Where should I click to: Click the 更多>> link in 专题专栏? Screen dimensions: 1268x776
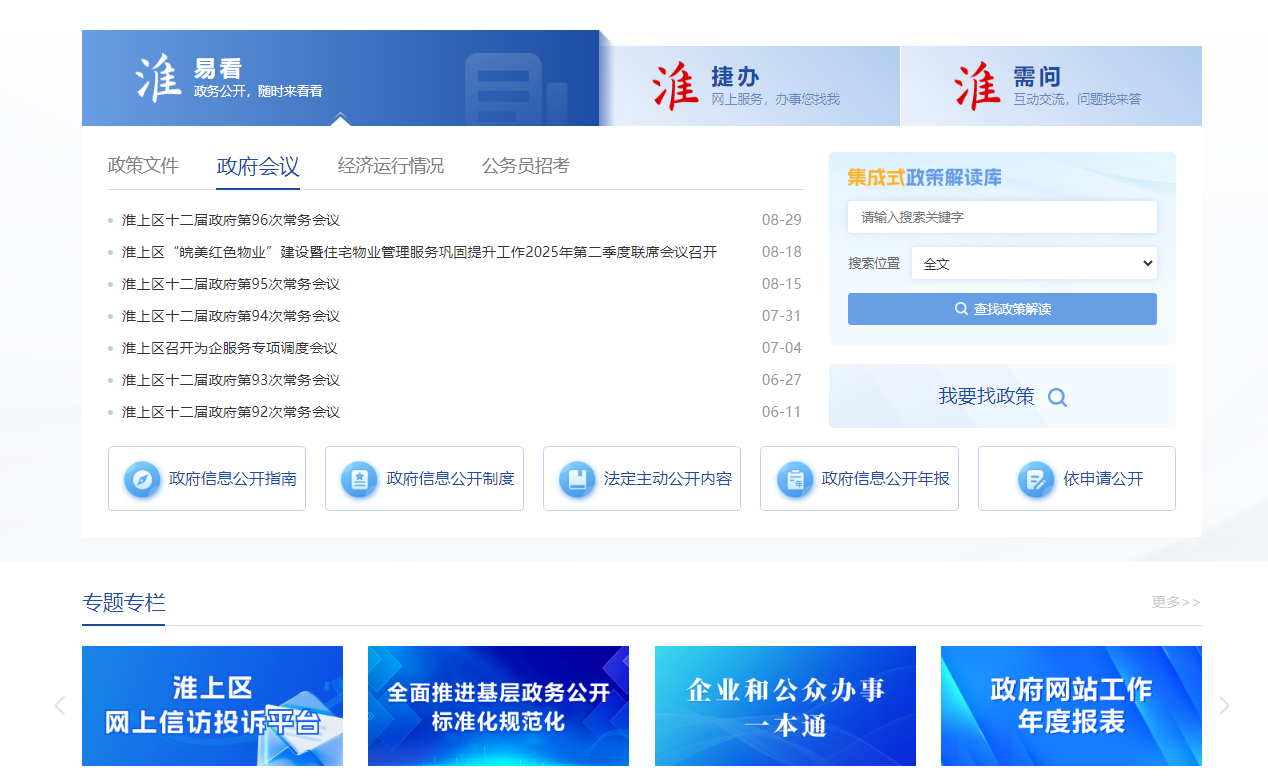tap(1176, 602)
